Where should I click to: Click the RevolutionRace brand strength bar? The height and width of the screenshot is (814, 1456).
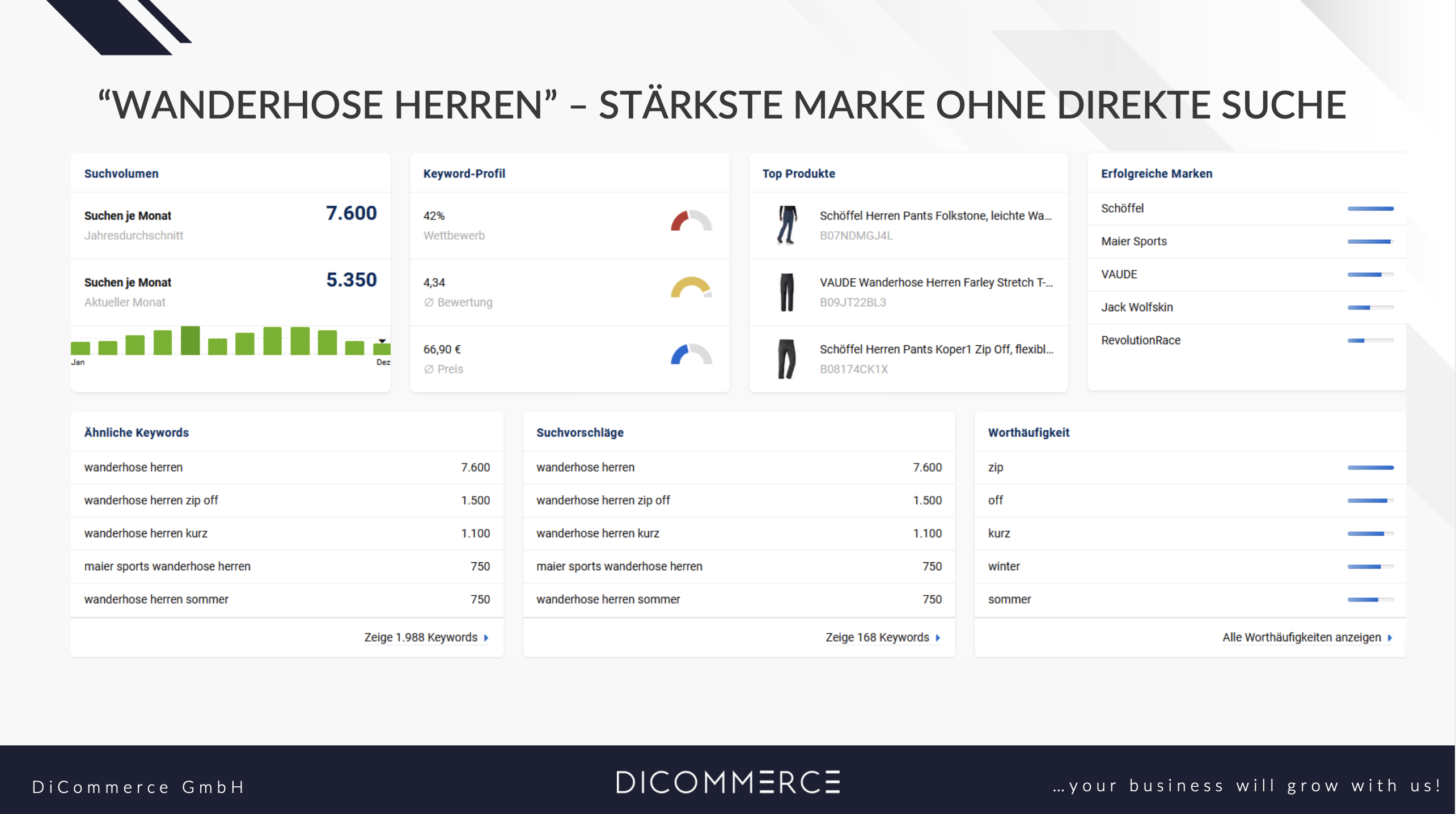1370,341
